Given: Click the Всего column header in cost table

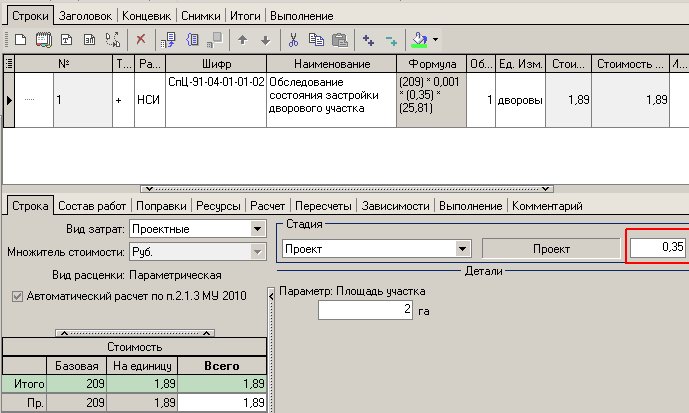Looking at the screenshot, I should coord(222,366).
